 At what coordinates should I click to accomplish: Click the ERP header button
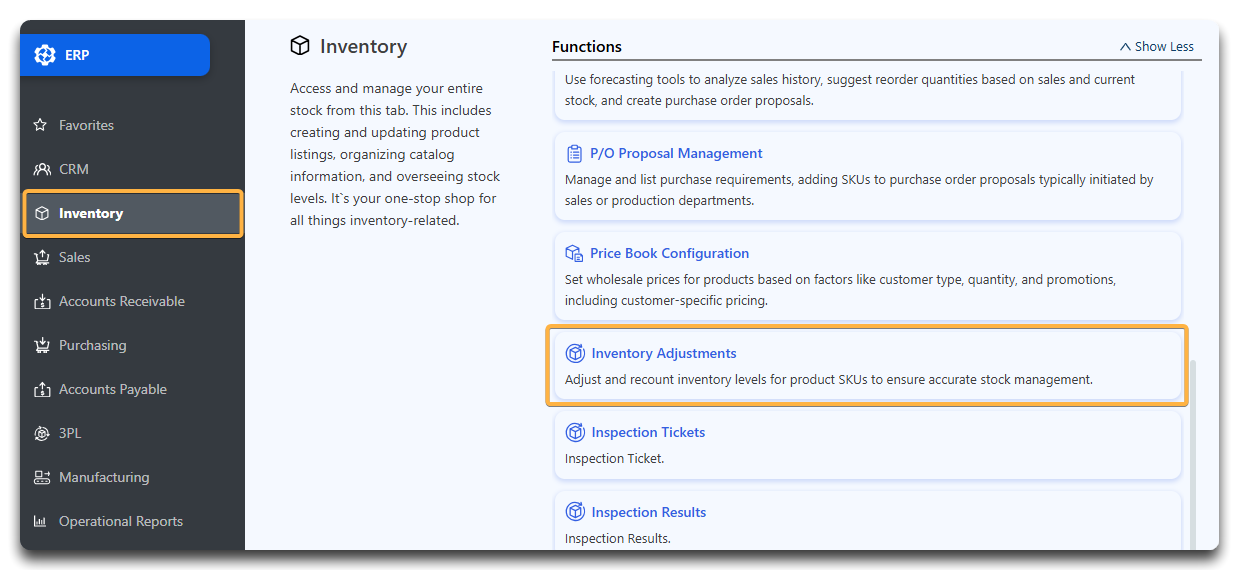115,55
